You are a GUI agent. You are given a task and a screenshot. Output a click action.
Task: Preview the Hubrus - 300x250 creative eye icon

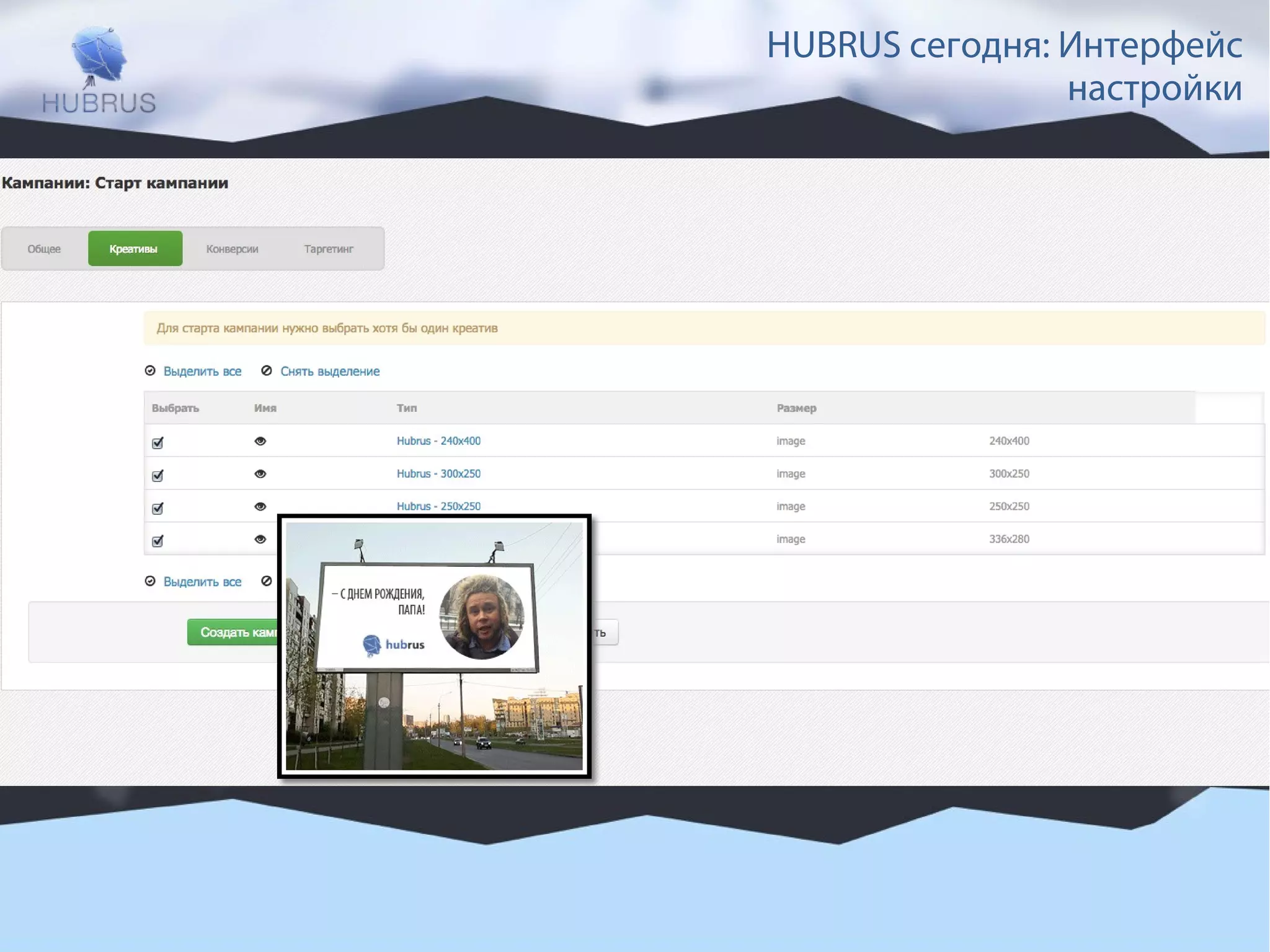pyautogui.click(x=260, y=474)
